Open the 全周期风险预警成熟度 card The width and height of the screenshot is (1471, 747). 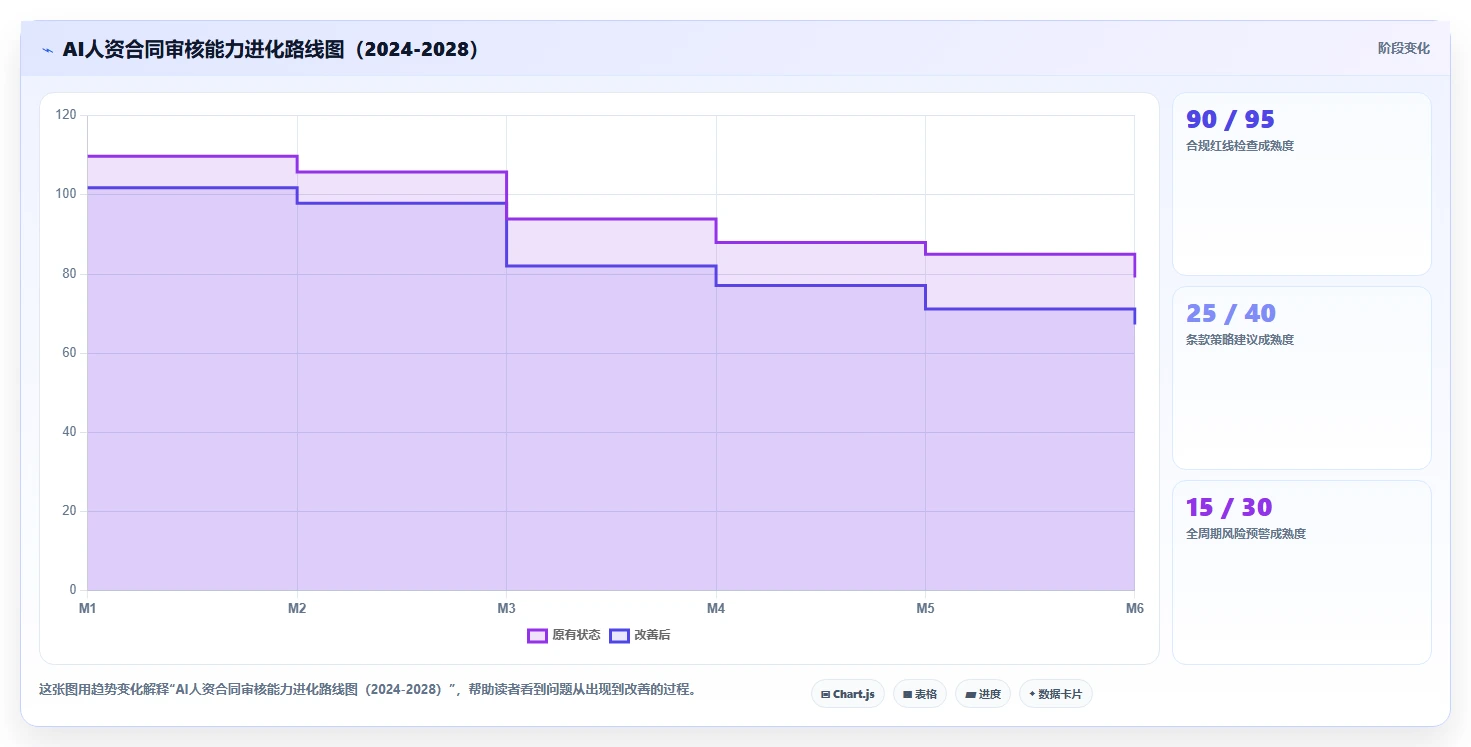1302,572
